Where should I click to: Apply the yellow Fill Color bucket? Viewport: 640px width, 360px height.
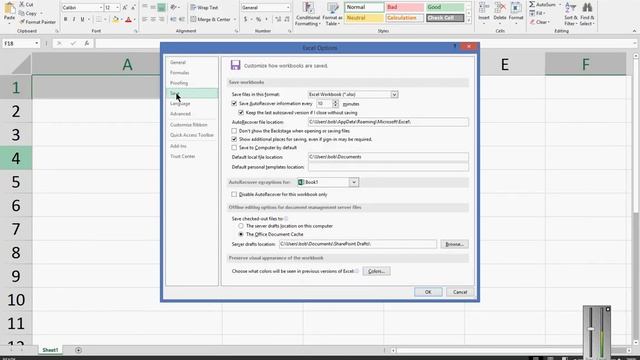pyautogui.click(x=116, y=19)
